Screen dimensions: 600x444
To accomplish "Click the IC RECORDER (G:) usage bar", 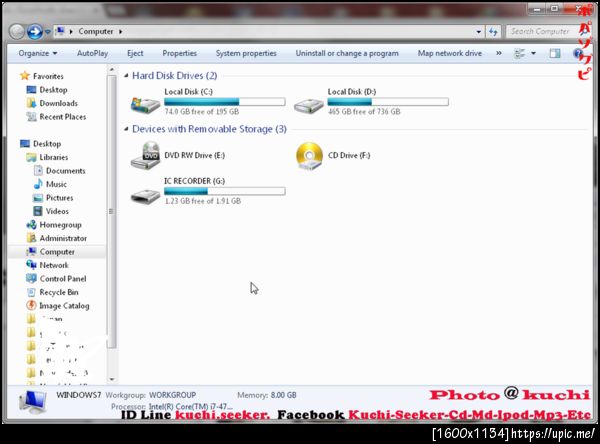I will point(225,191).
